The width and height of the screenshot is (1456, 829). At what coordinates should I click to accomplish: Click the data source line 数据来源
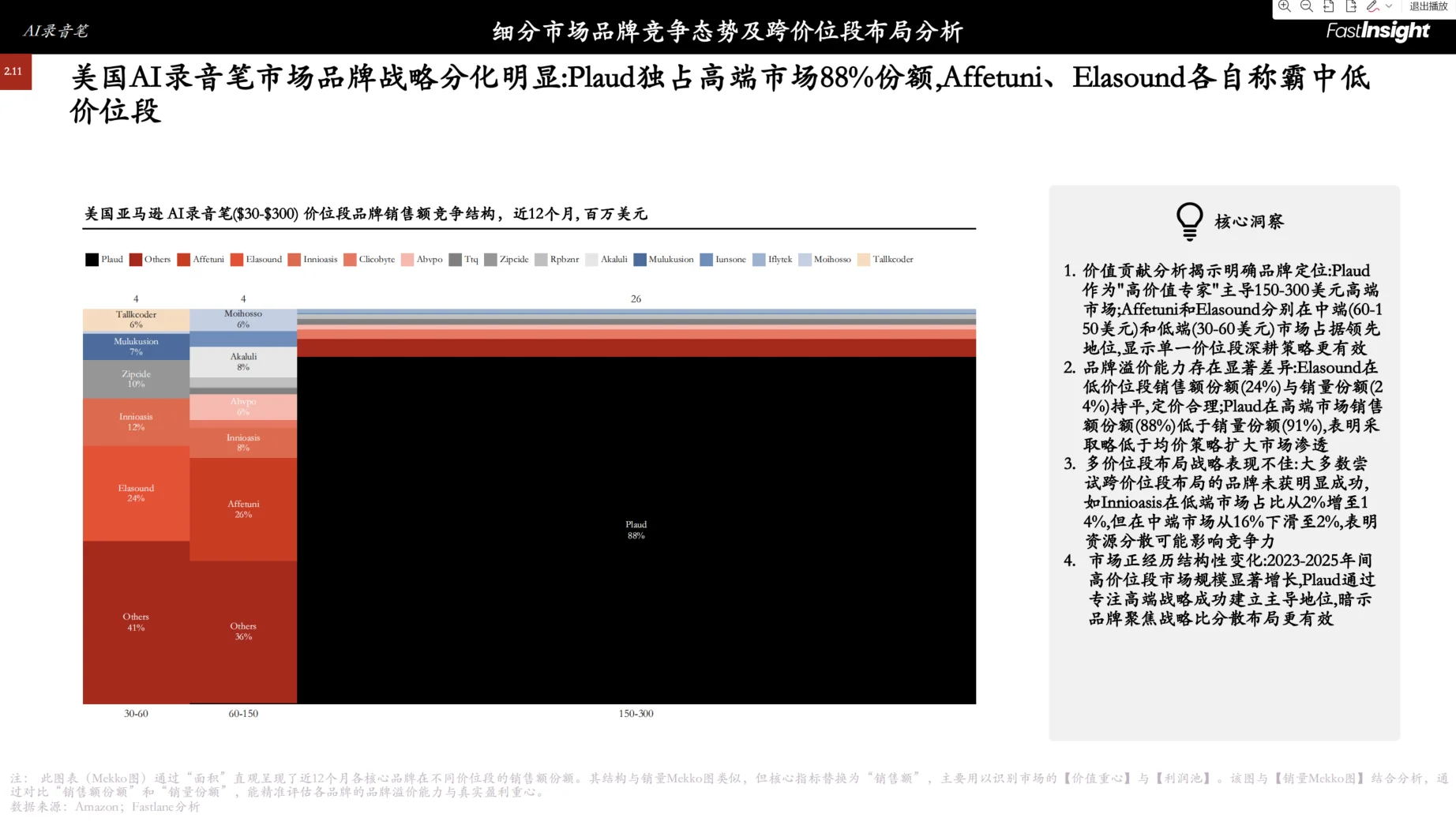(x=105, y=807)
